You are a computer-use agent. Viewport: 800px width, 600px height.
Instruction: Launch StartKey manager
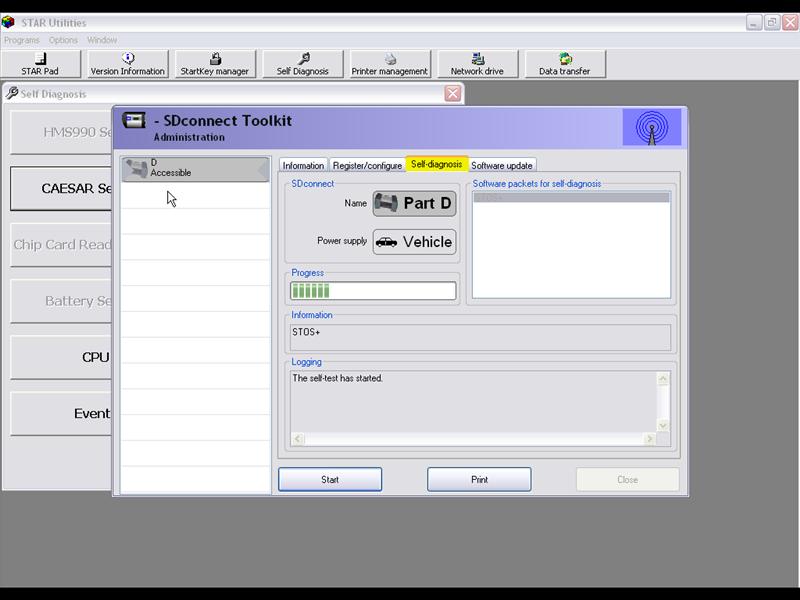point(215,64)
